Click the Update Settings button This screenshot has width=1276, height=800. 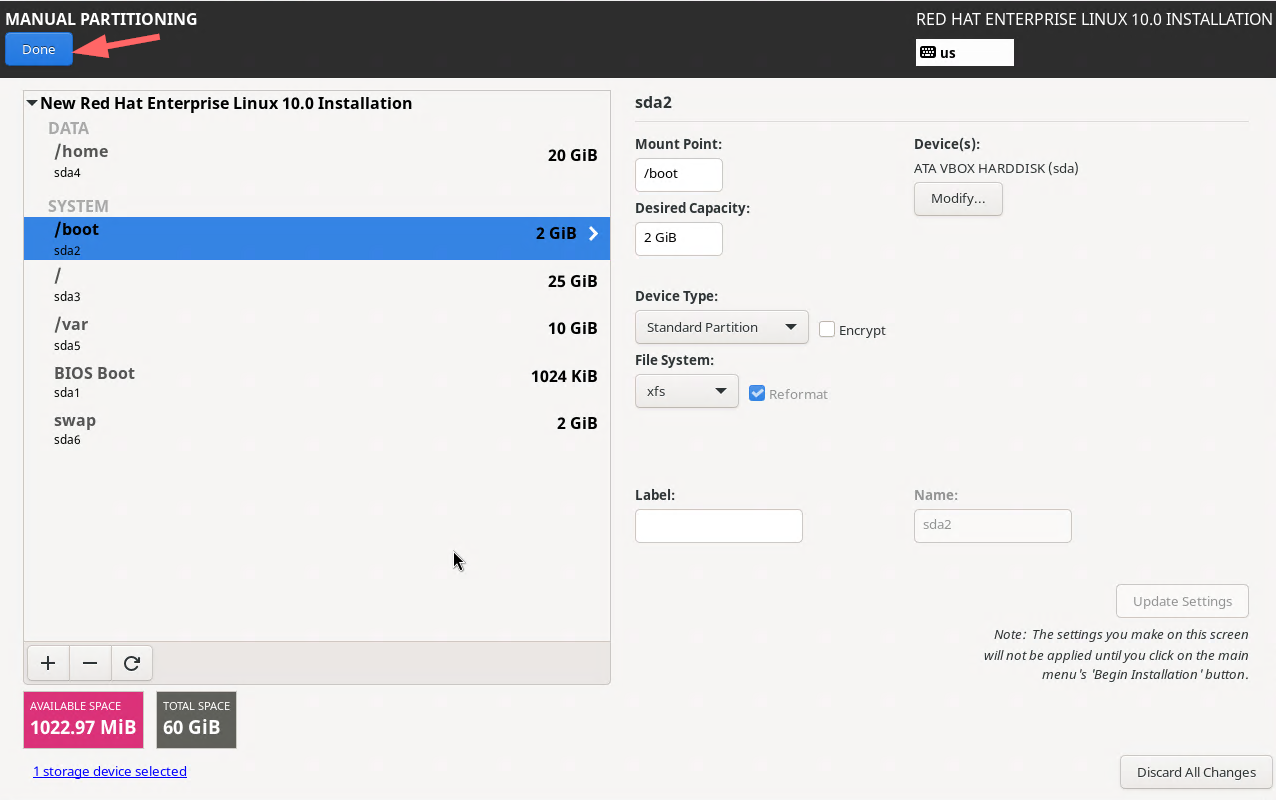coord(1182,601)
